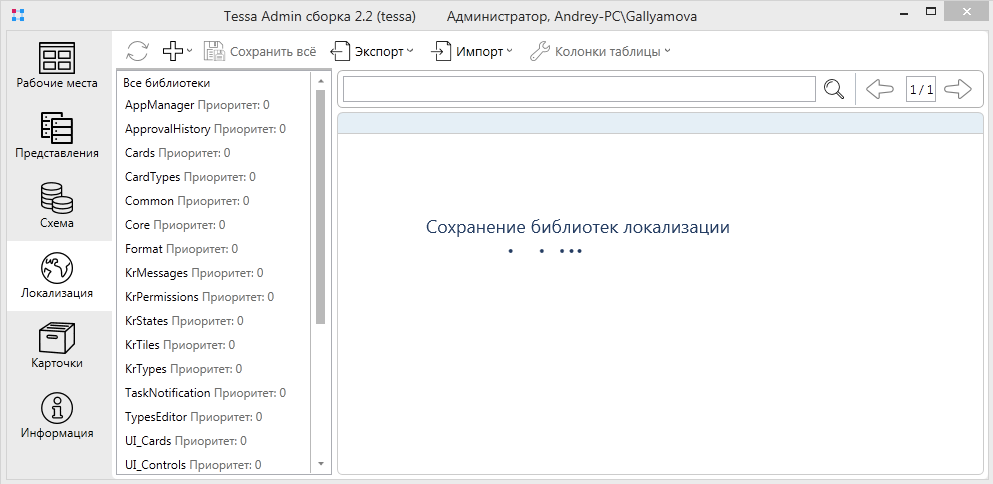This screenshot has height=484, width=993.
Task: Expand the Импорт dropdown
Action: coord(472,51)
